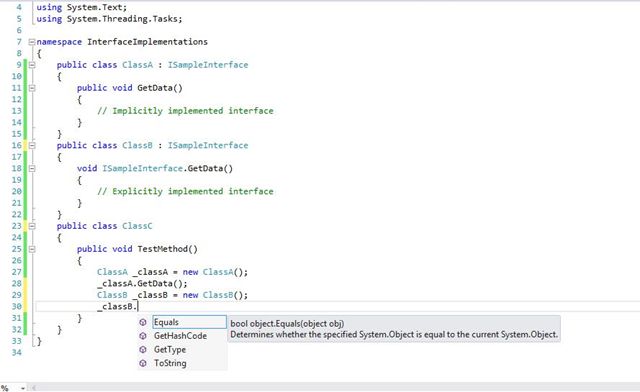Image resolution: width=640 pixels, height=392 pixels.
Task: Pick GetType from the autocomplete suggestions
Action: (x=170, y=350)
